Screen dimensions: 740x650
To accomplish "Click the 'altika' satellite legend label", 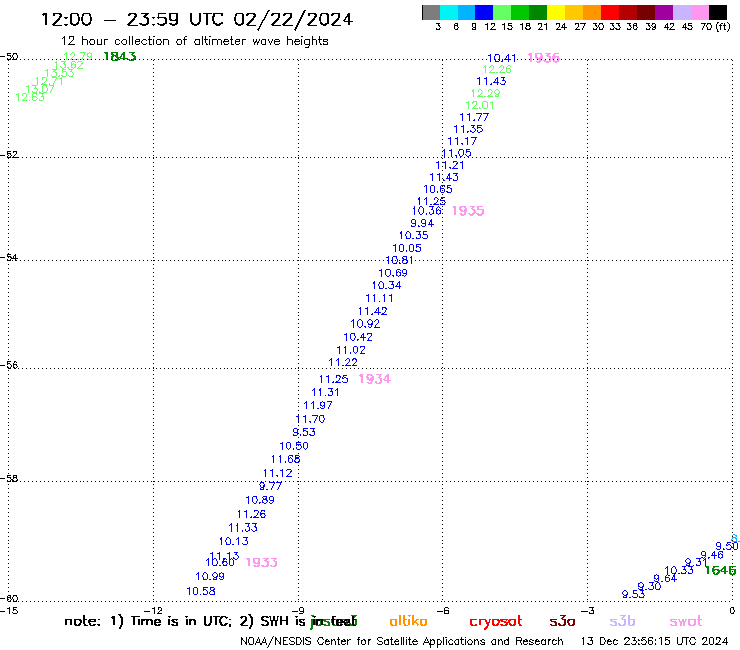I will coord(408,621).
